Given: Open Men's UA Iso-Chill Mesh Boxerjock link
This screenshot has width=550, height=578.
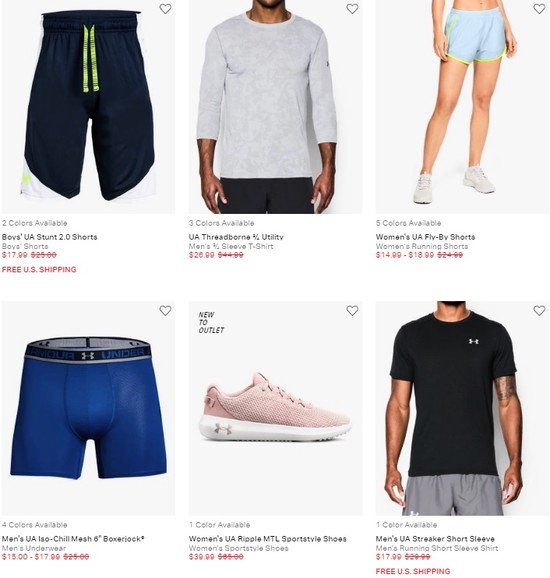Looking at the screenshot, I should [73, 539].
